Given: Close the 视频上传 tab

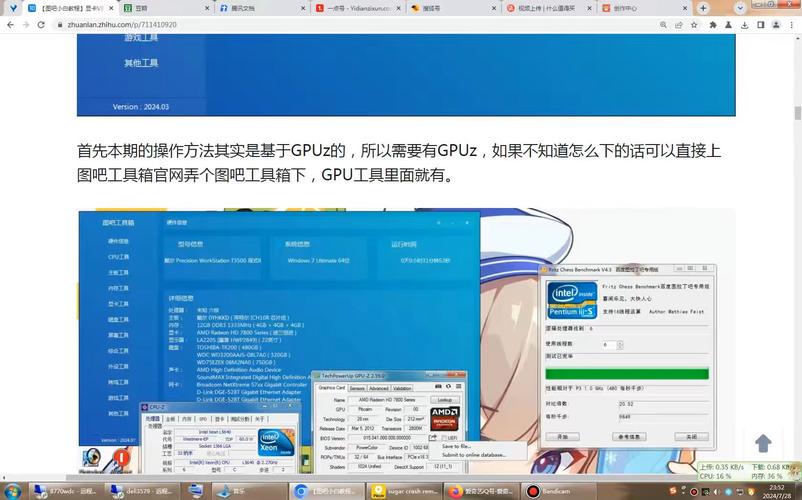Looking at the screenshot, I should tap(590, 8).
